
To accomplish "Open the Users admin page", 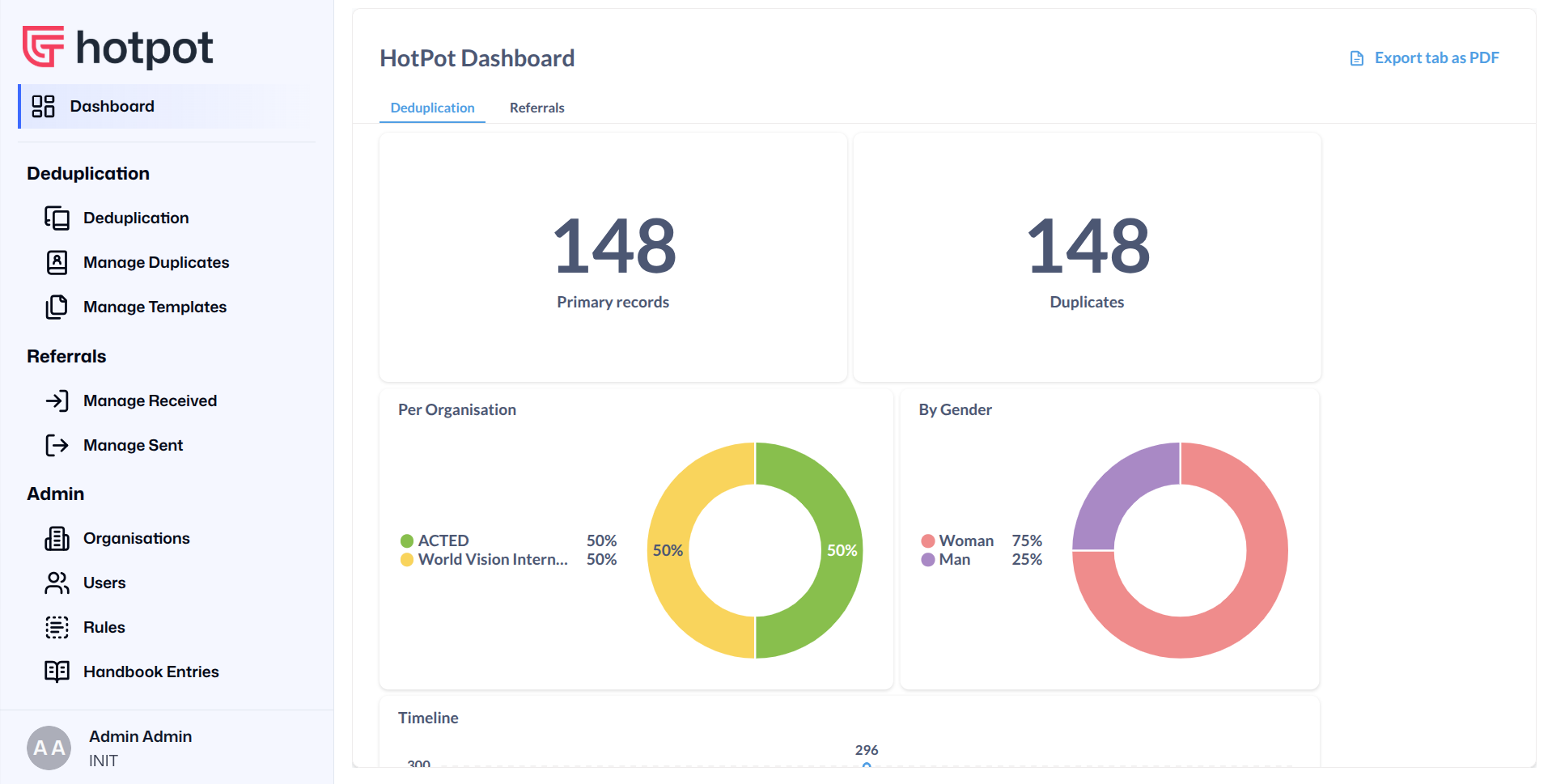I will (104, 583).
